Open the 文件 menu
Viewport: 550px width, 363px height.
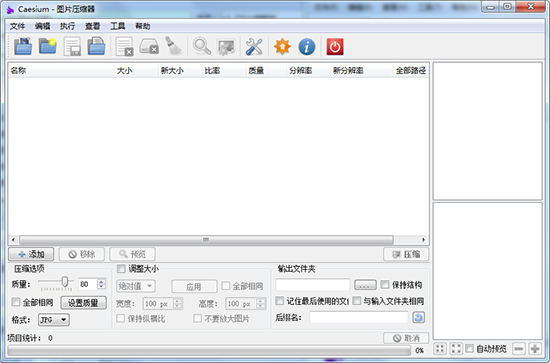tap(17, 26)
